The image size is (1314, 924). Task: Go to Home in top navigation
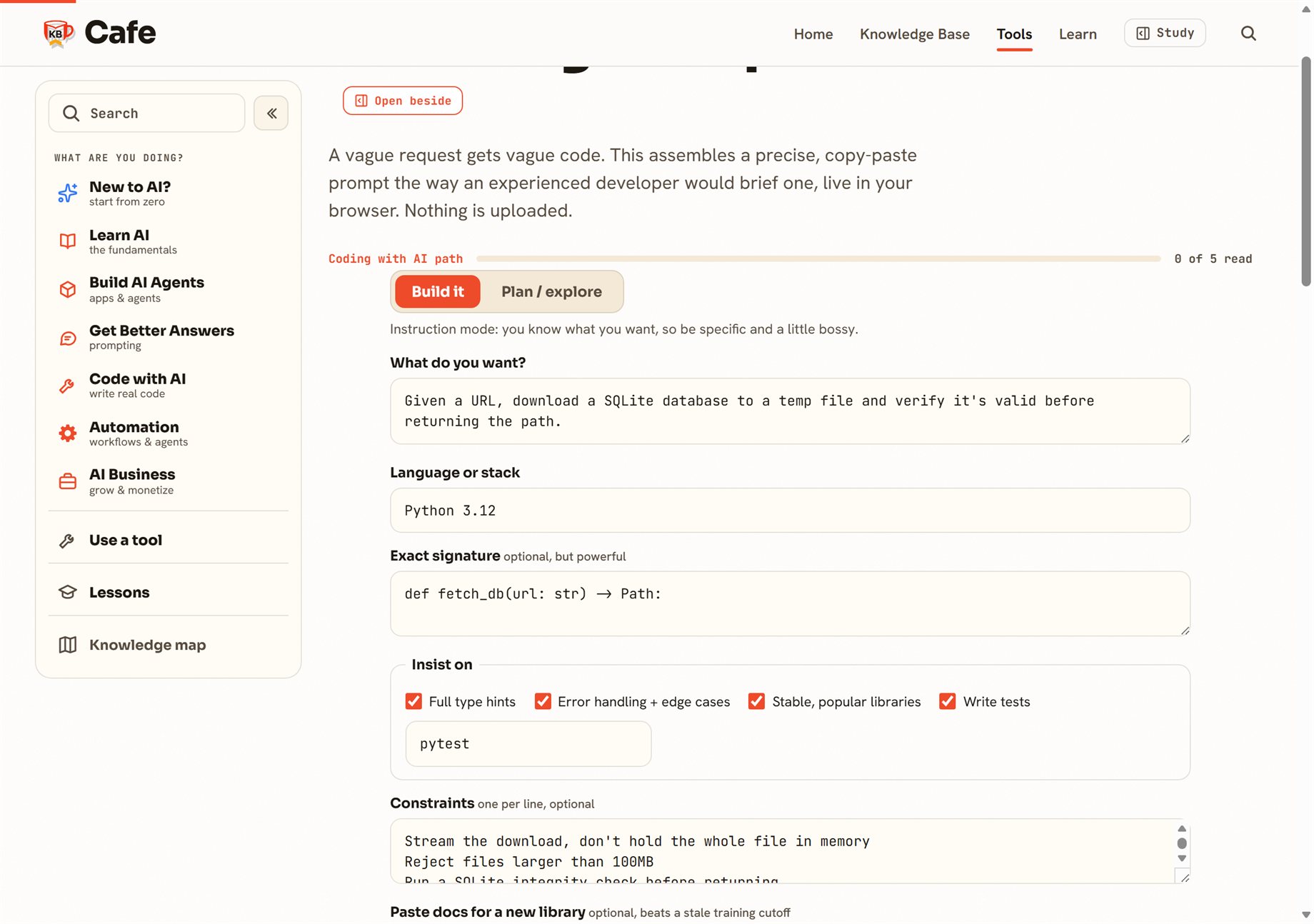point(813,34)
